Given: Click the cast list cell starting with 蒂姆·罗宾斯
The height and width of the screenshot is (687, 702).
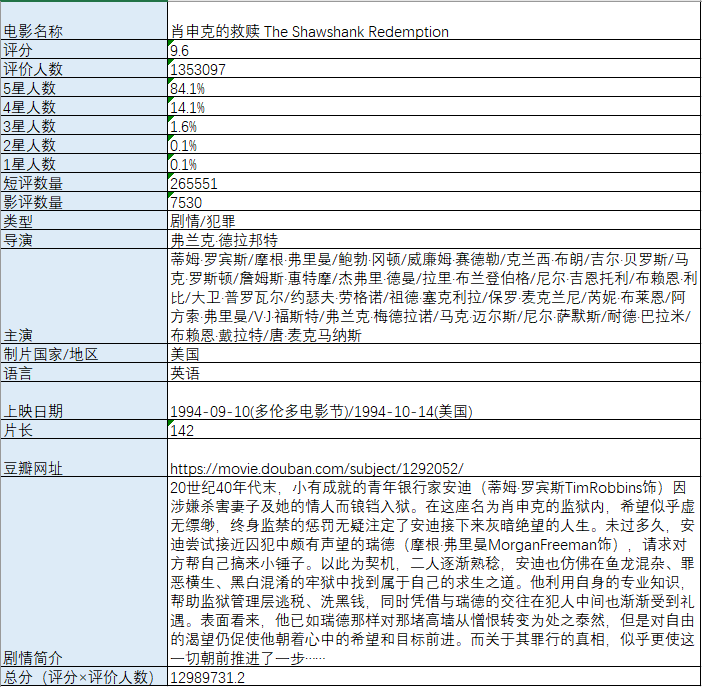Looking at the screenshot, I should 434,296.
